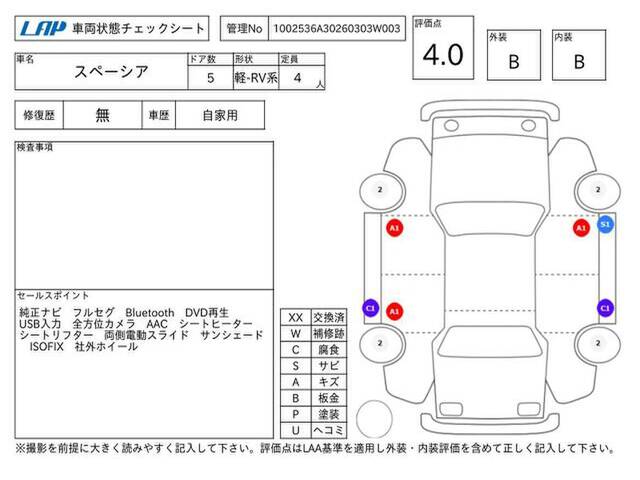Click the 自家用 vehicle history field

pyautogui.click(x=219, y=115)
